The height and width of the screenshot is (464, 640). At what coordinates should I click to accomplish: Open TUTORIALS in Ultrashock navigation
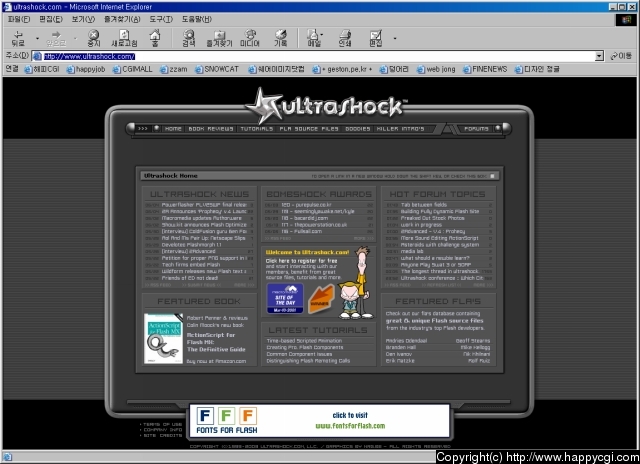point(256,129)
